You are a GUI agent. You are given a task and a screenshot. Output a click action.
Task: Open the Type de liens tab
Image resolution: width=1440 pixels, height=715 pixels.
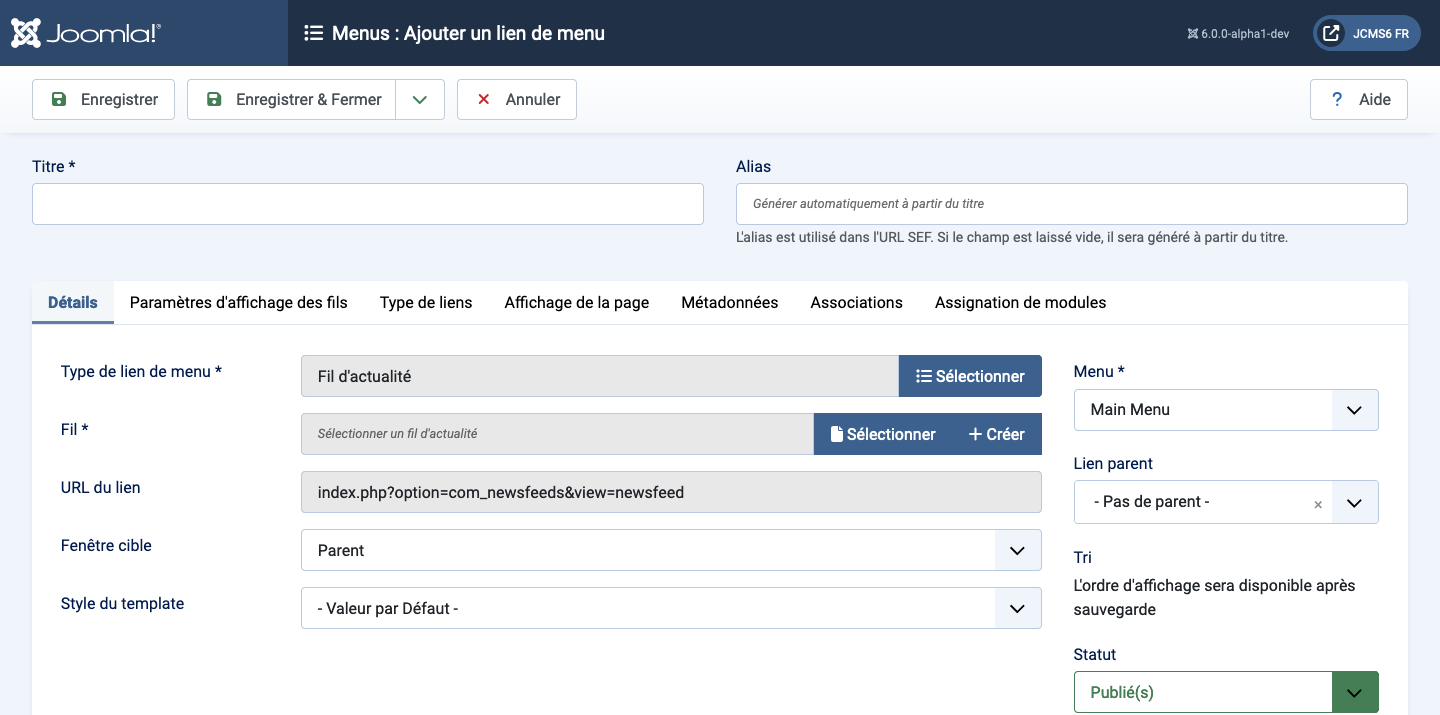[426, 302]
